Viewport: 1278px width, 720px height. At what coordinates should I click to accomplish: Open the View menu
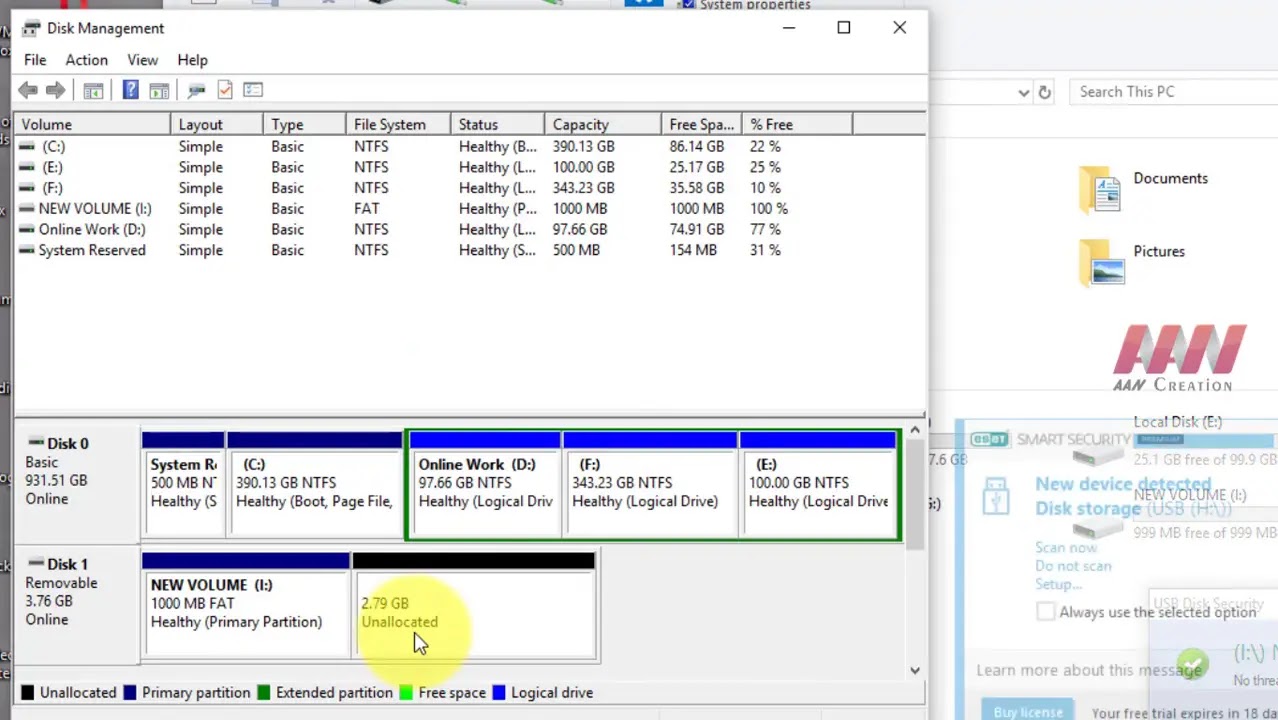pos(142,60)
